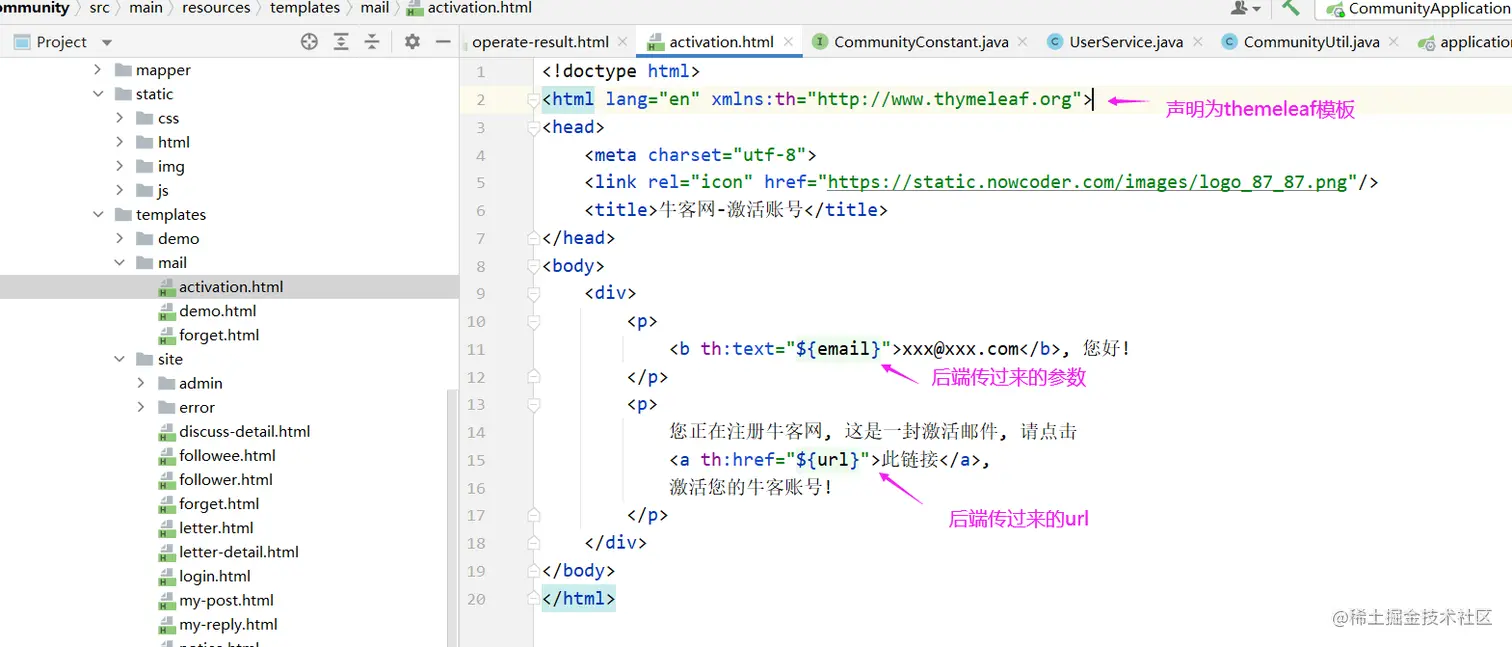This screenshot has width=1512, height=647.
Task: Expand the css folder
Action: coord(119,118)
